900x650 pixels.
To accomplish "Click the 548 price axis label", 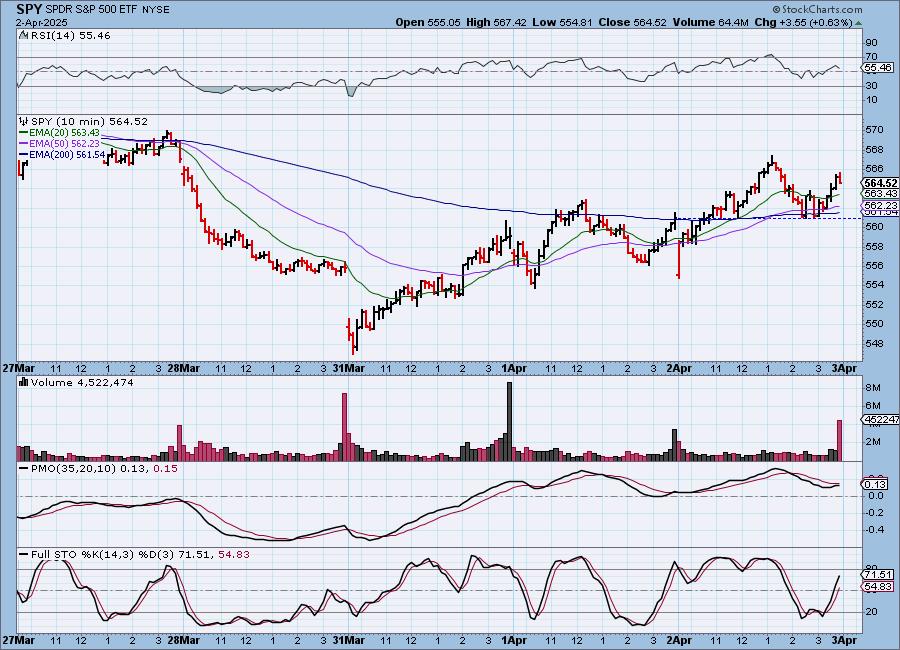I will [874, 343].
